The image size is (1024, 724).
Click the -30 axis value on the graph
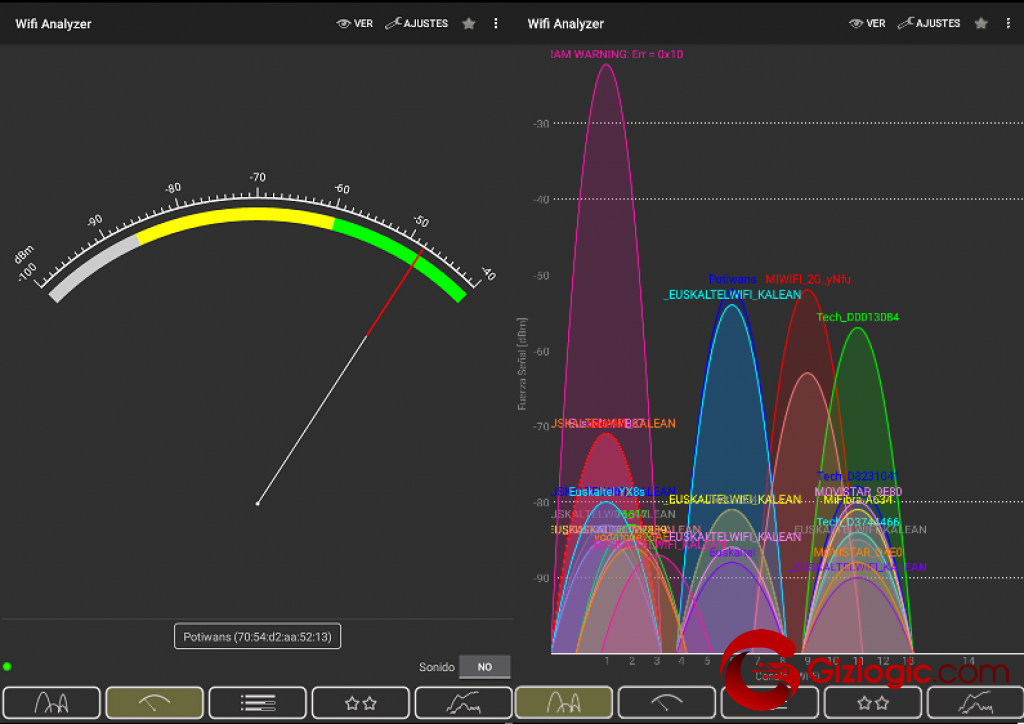541,123
